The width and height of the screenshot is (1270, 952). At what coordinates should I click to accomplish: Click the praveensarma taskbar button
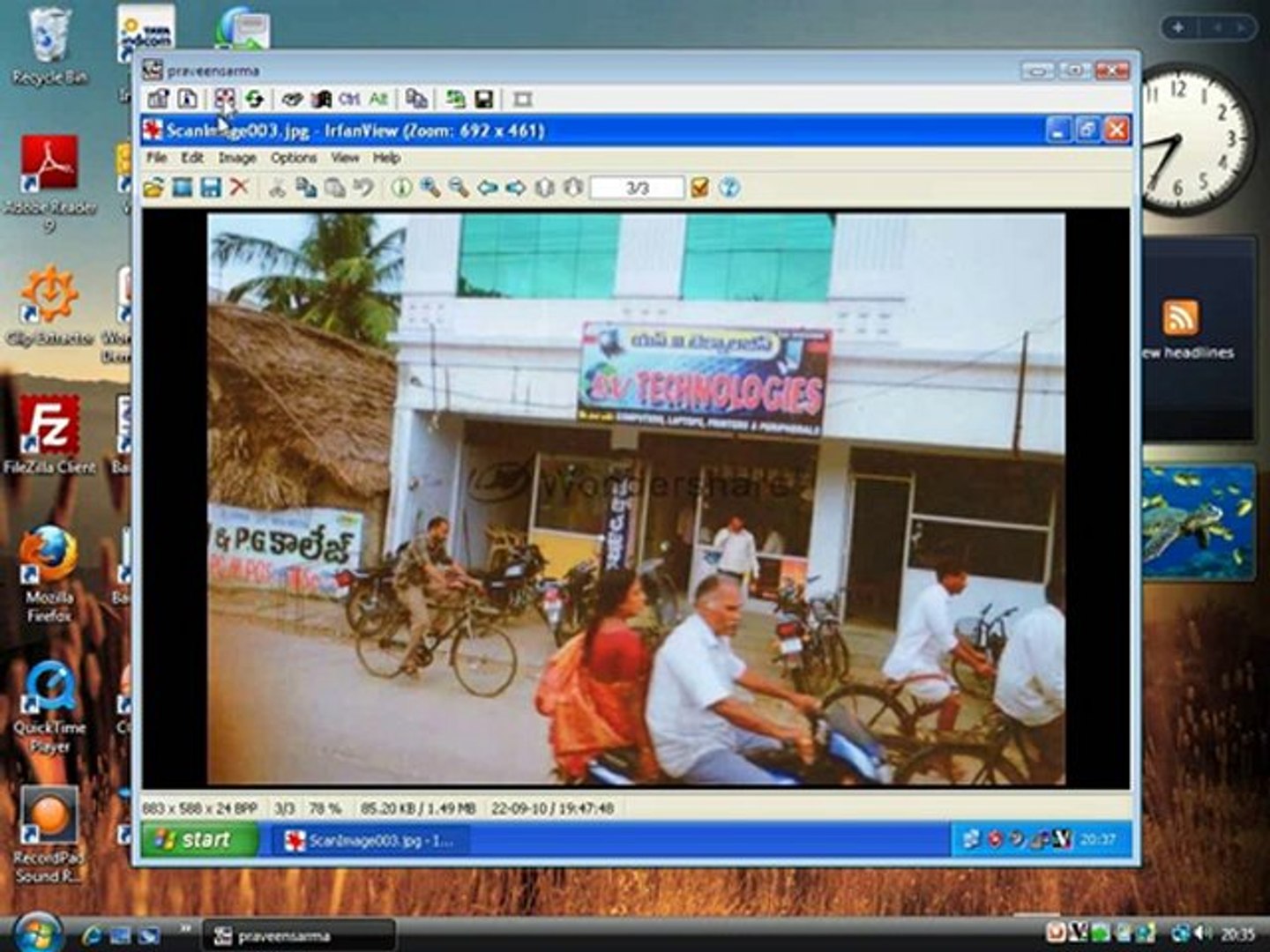click(x=298, y=935)
